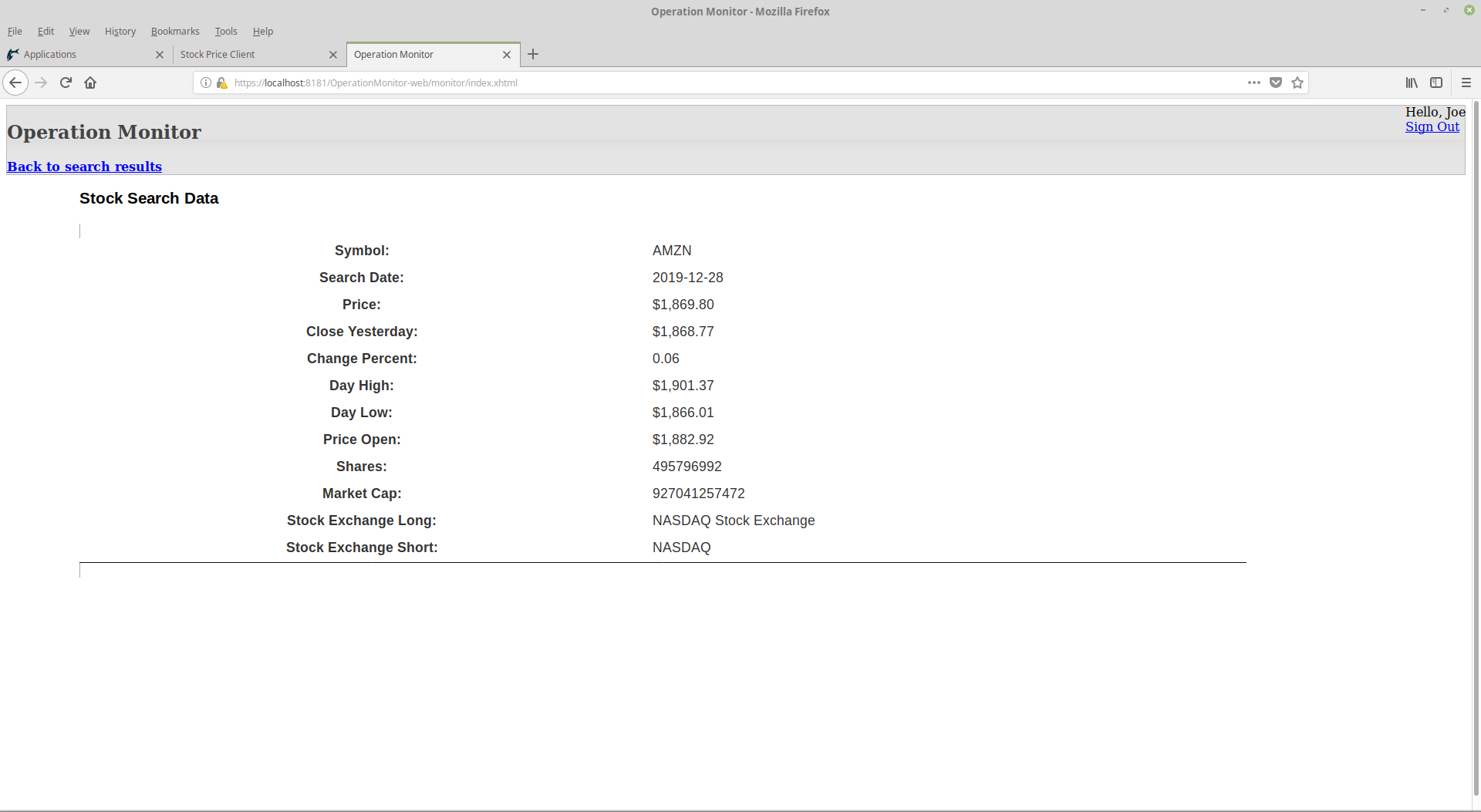1481x812 pixels.
Task: Click the Operation Monitor heading
Action: 104,132
